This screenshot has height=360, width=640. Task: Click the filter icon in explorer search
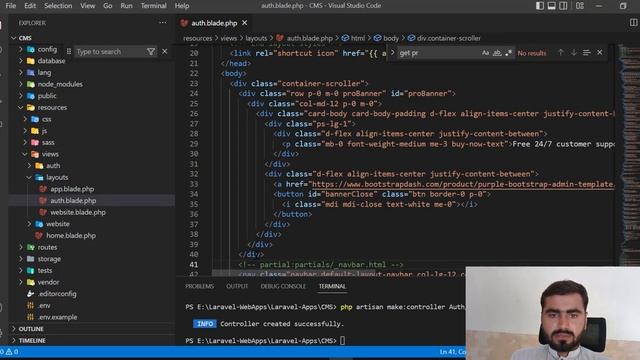pos(151,51)
